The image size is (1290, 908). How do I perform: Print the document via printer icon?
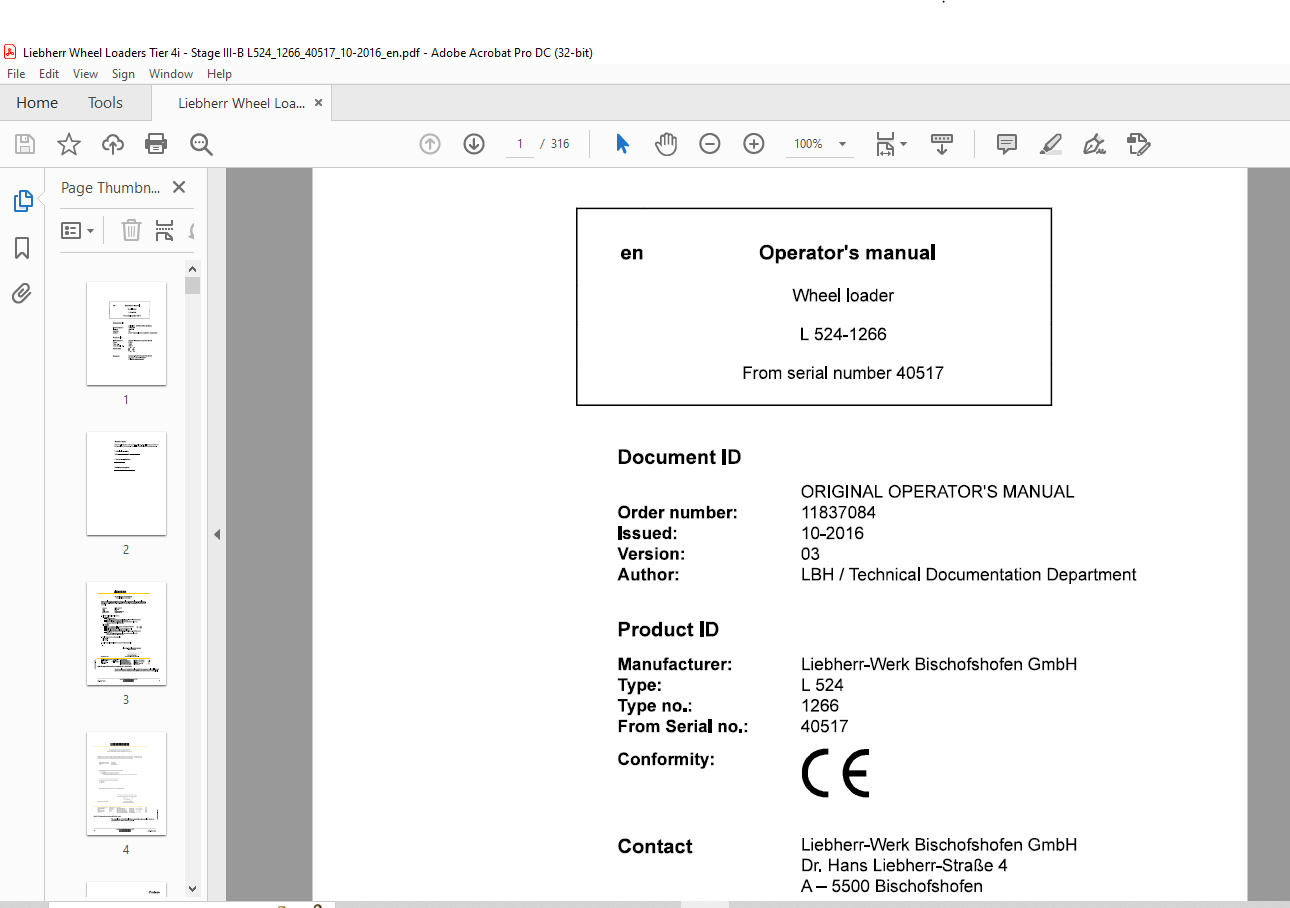coord(156,144)
